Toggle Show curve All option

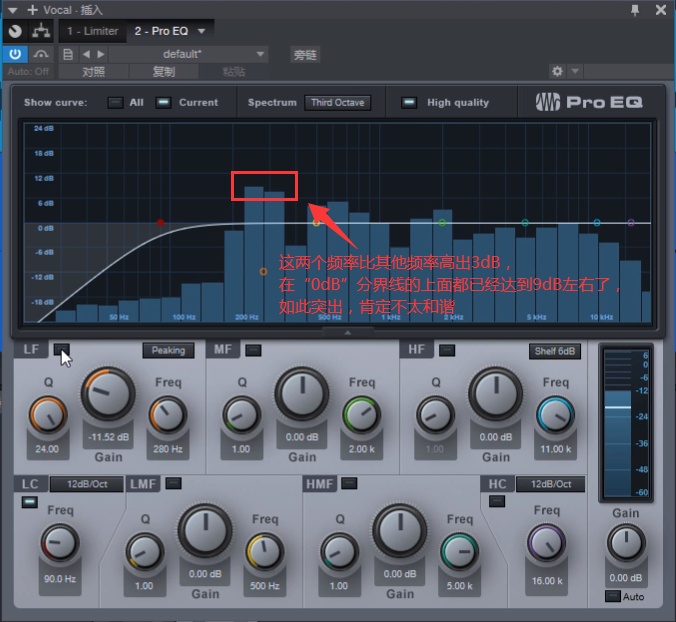click(x=115, y=103)
